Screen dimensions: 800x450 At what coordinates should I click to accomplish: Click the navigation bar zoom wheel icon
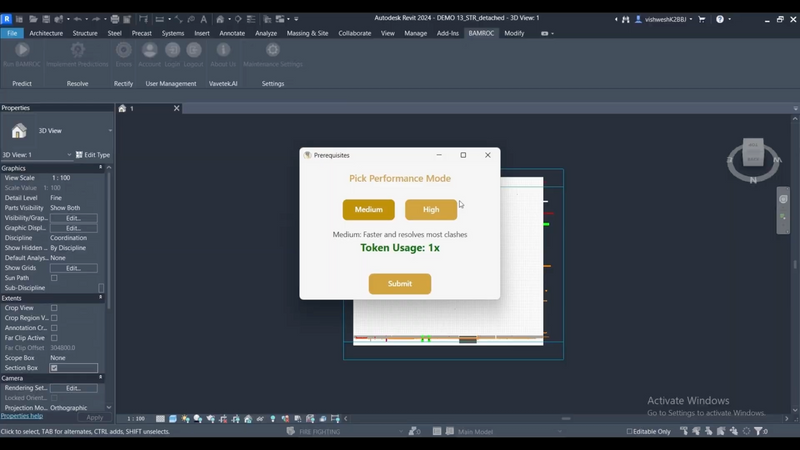pyautogui.click(x=783, y=199)
